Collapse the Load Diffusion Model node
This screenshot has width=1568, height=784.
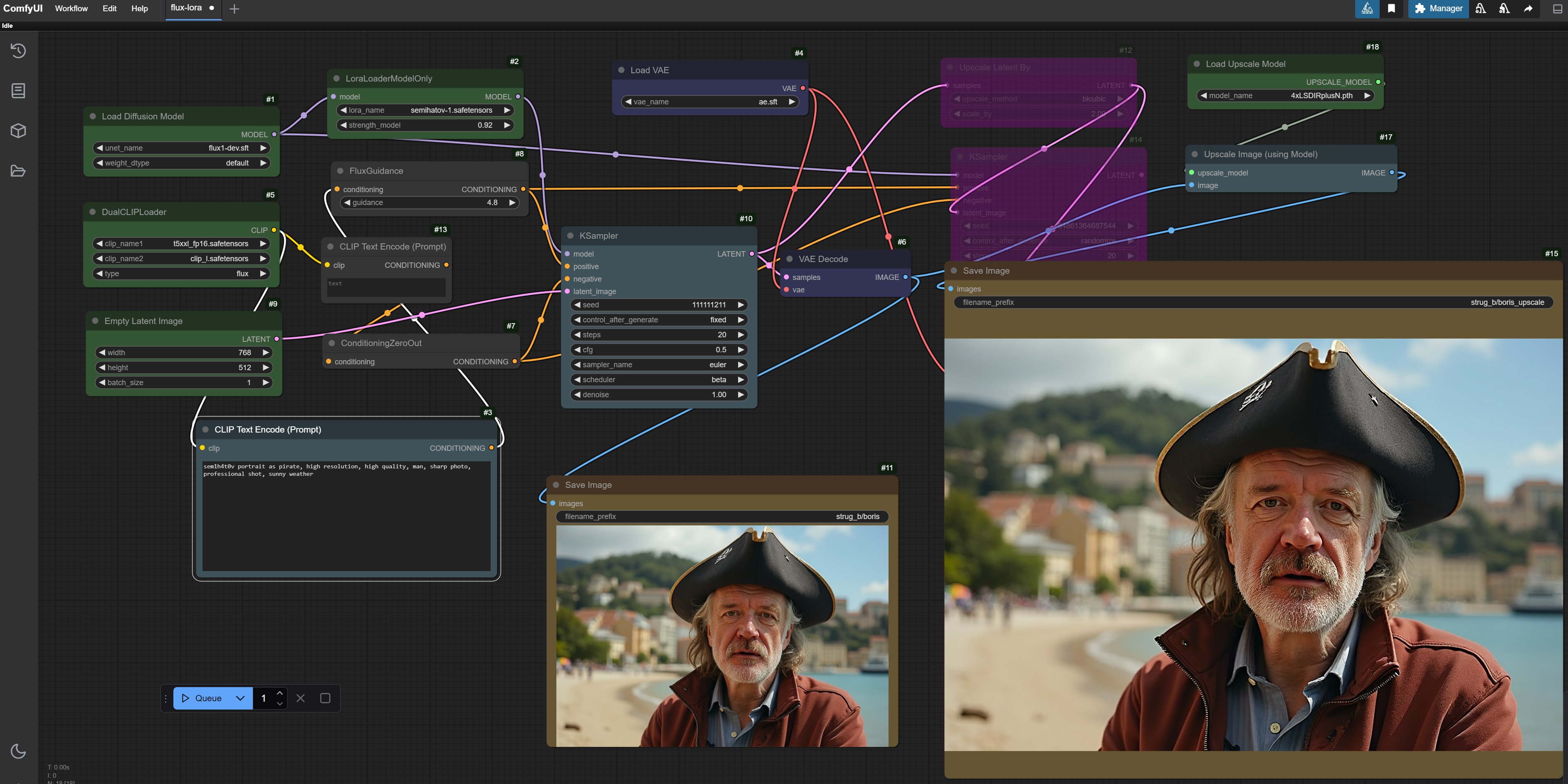[x=93, y=116]
